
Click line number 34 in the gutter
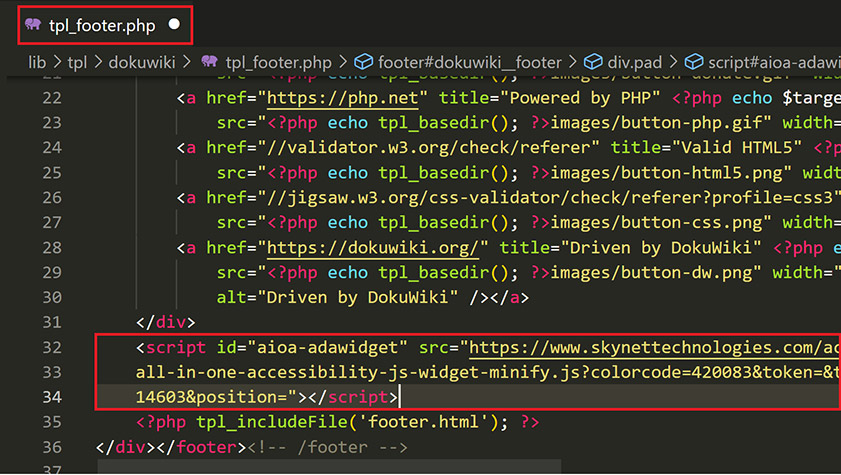click(x=50, y=397)
